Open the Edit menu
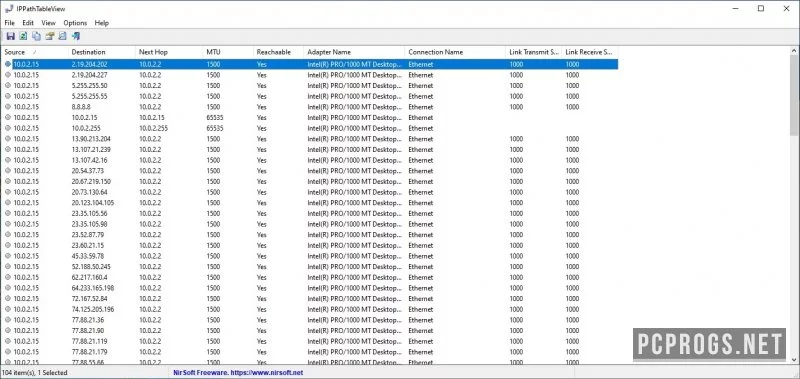The height and width of the screenshot is (379, 800). pyautogui.click(x=28, y=23)
